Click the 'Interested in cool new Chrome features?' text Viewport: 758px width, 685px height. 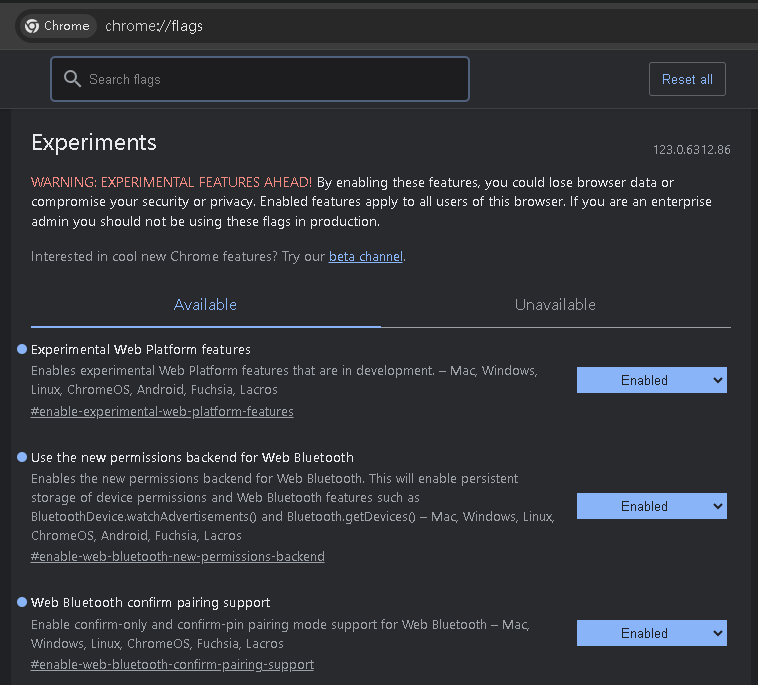pyautogui.click(x=154, y=256)
